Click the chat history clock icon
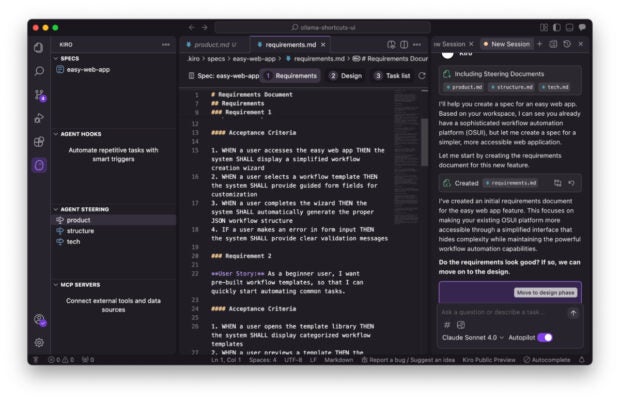The height and width of the screenshot is (401, 620). click(567, 44)
